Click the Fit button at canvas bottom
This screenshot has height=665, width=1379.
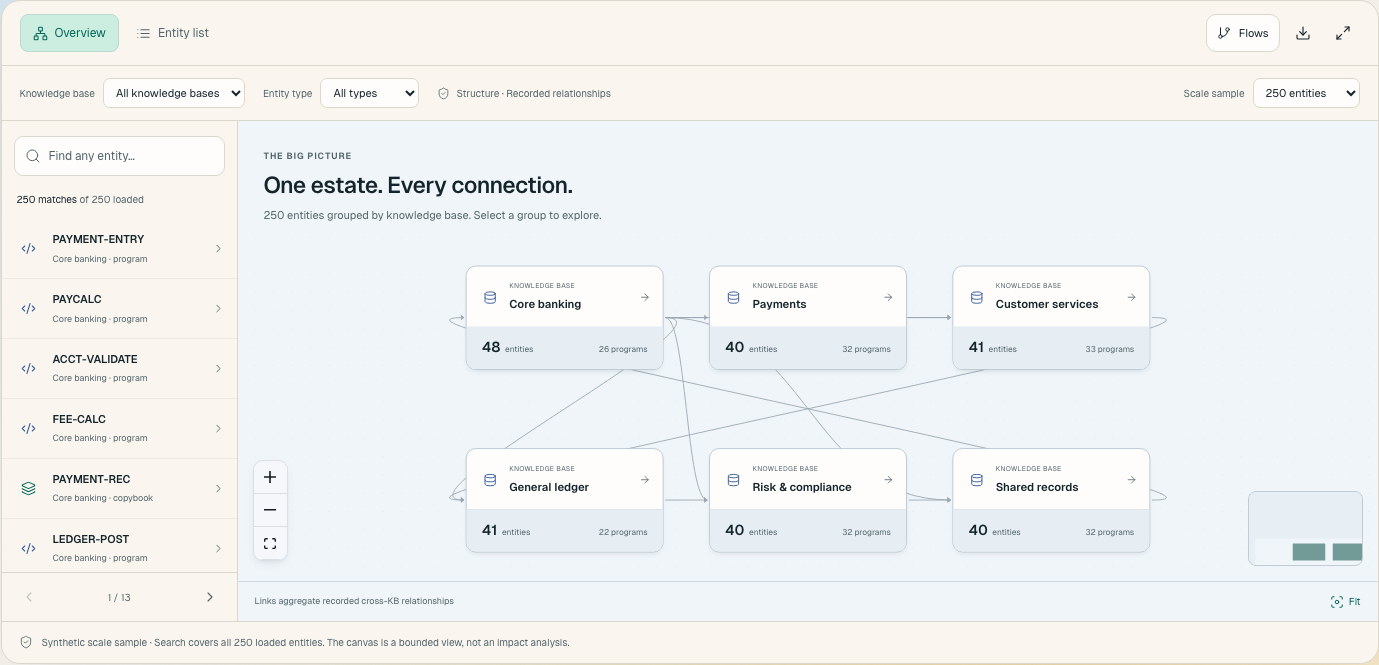[1345, 602]
